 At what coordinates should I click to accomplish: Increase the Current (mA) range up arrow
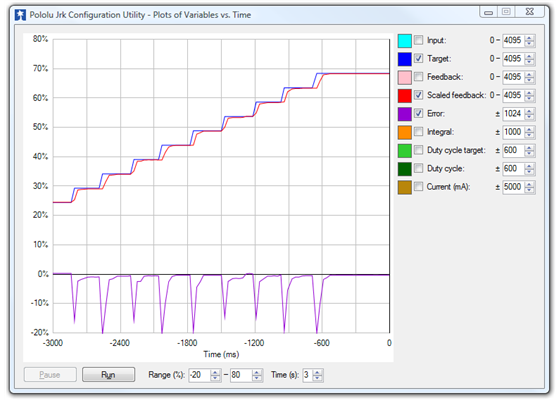[x=529, y=185]
